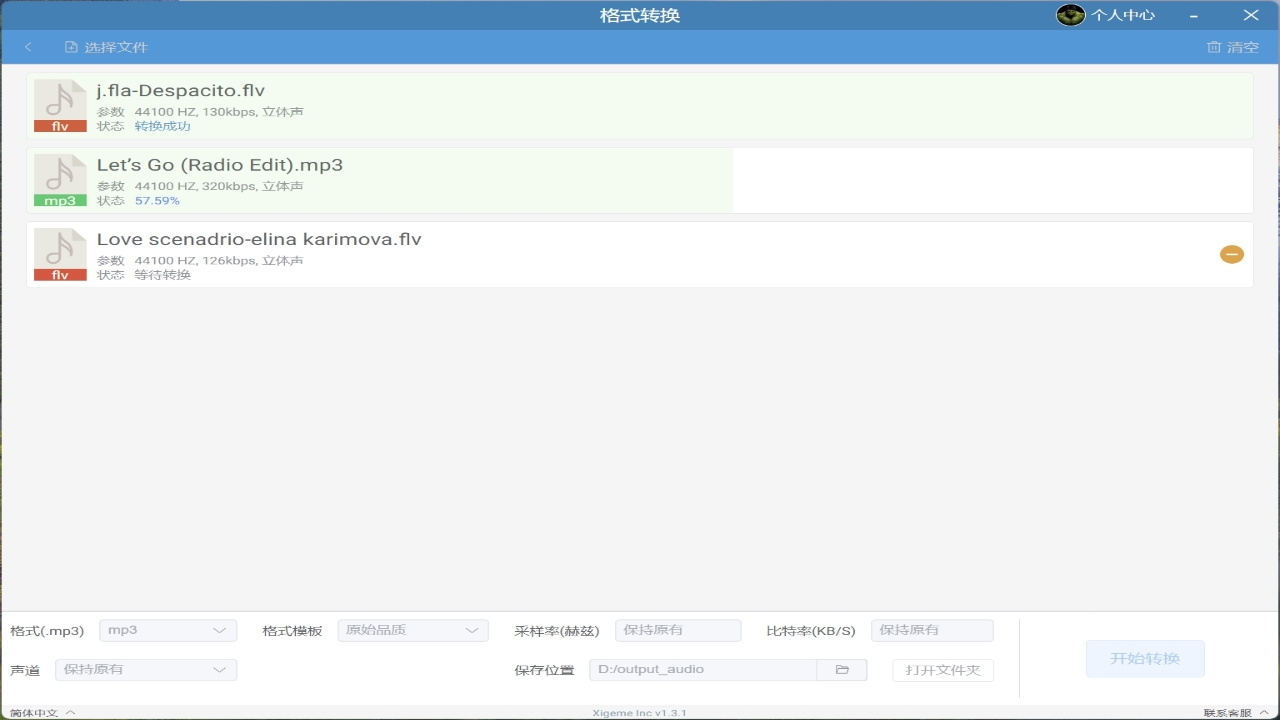
Task: Click the mp3 file icon for Let's Go
Action: (x=60, y=180)
